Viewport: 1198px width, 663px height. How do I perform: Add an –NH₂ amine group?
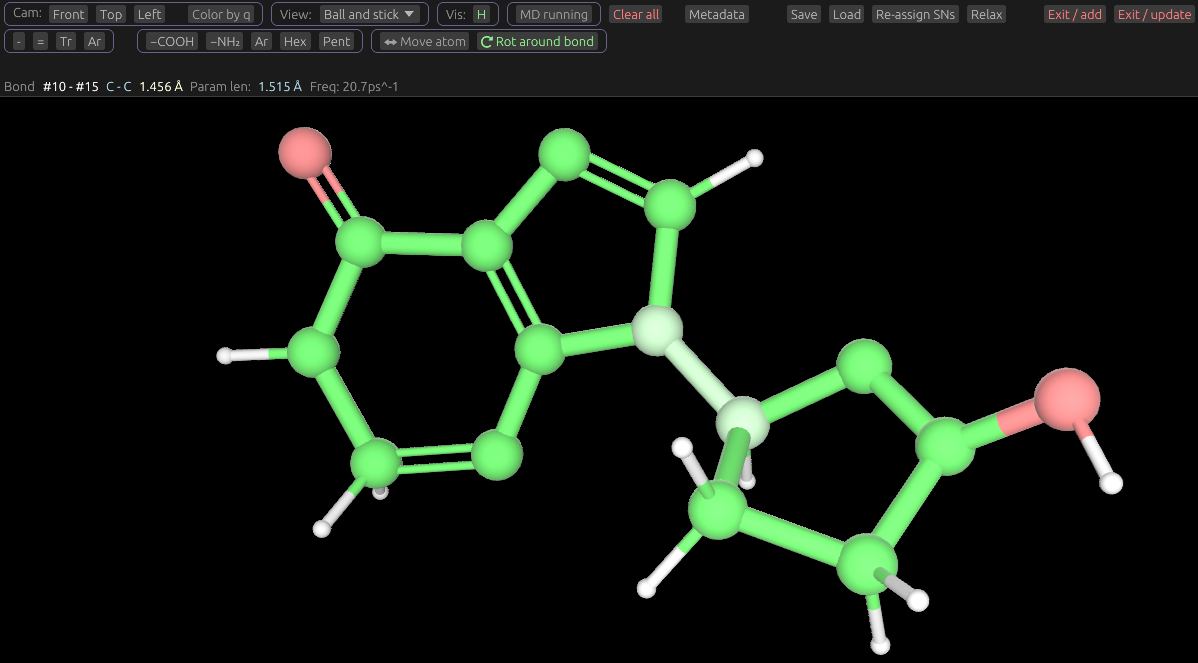point(225,41)
